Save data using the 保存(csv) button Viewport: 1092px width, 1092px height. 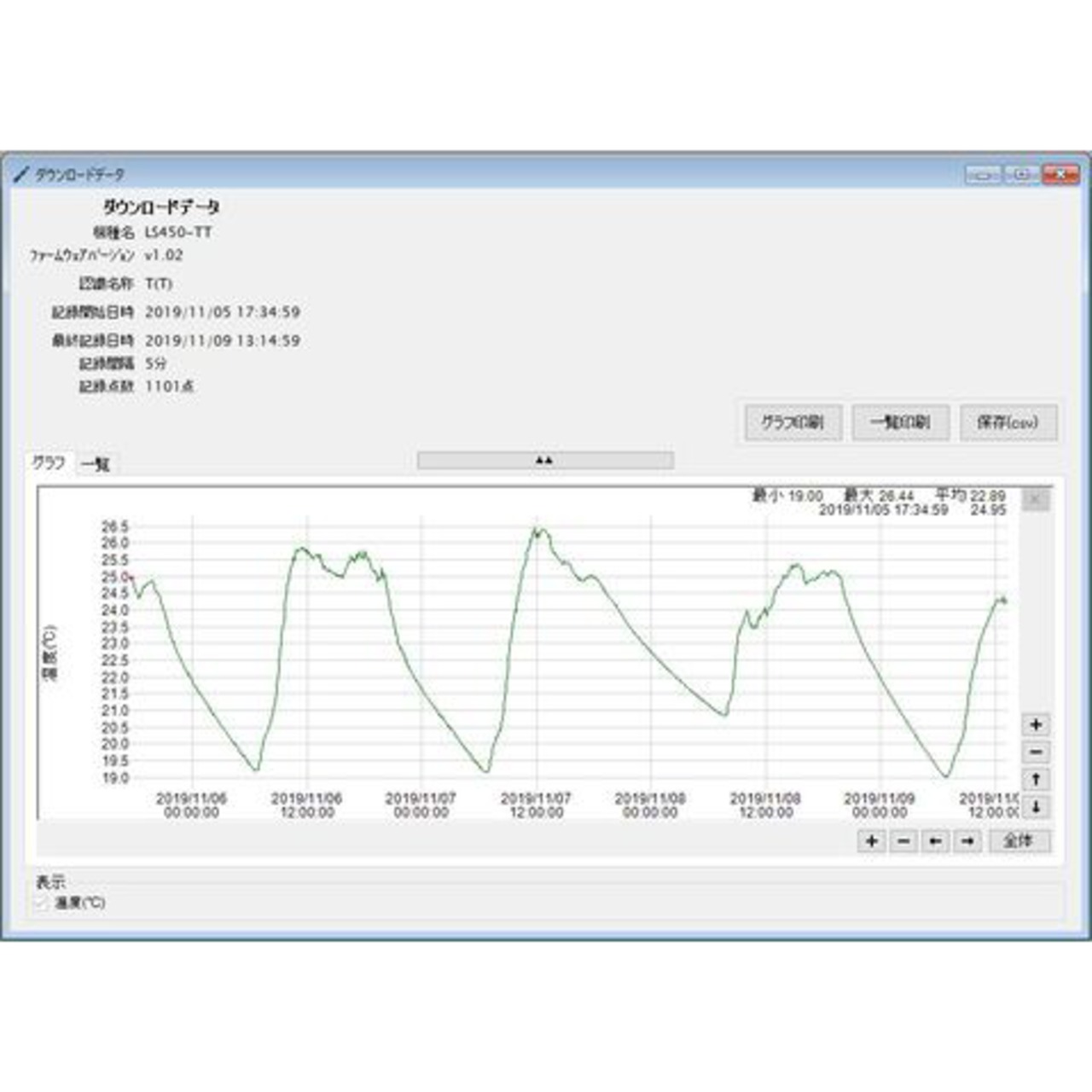1008,422
